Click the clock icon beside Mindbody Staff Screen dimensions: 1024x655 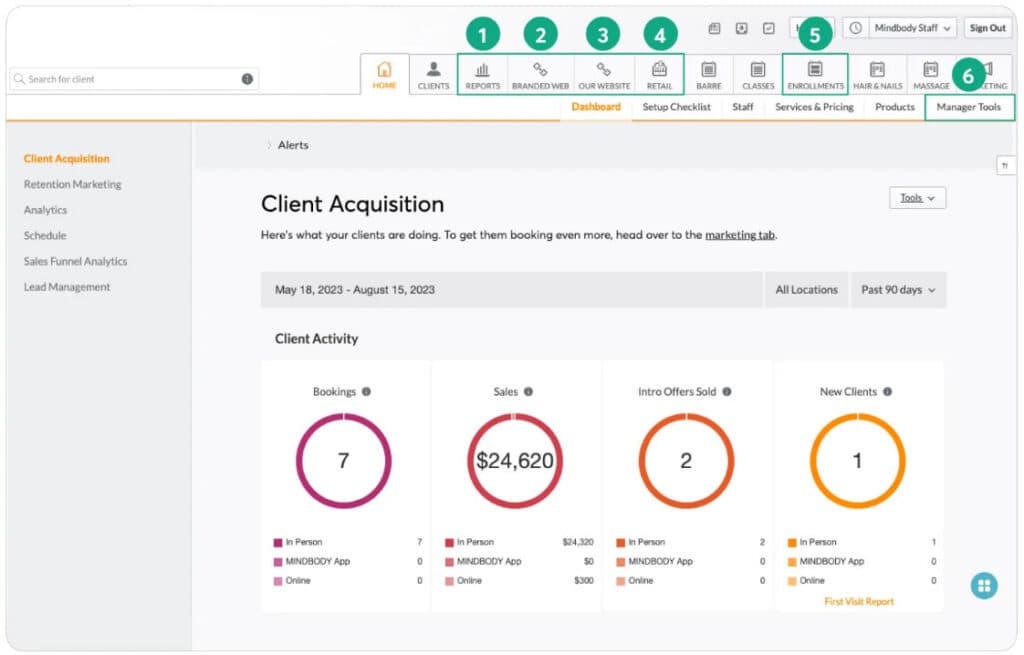(856, 28)
